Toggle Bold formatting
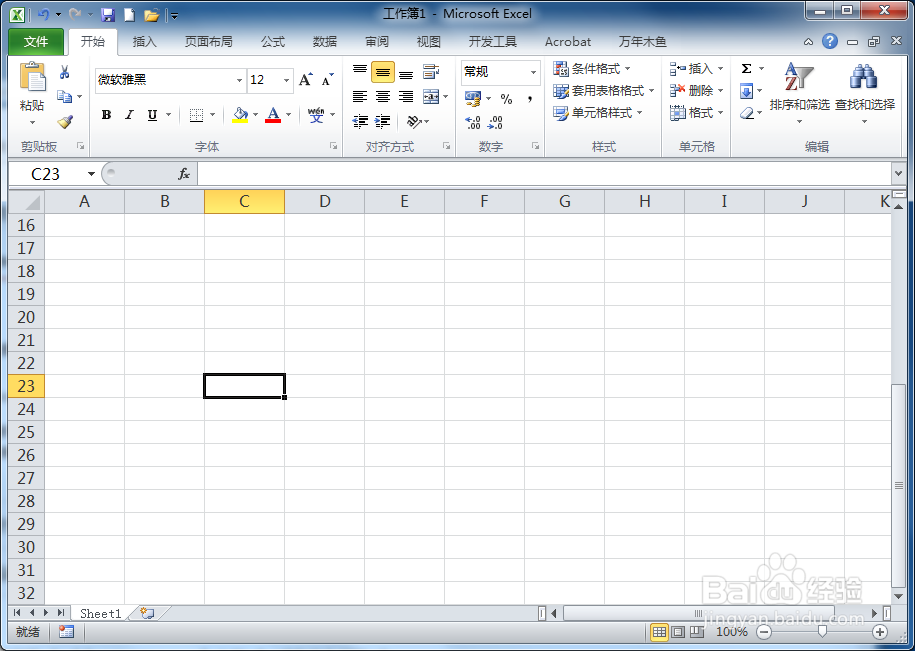 point(106,115)
